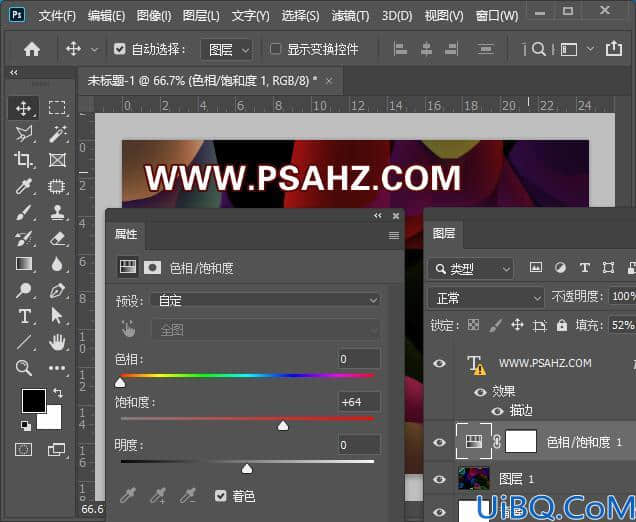
Task: Select the Brush tool
Action: click(x=24, y=213)
